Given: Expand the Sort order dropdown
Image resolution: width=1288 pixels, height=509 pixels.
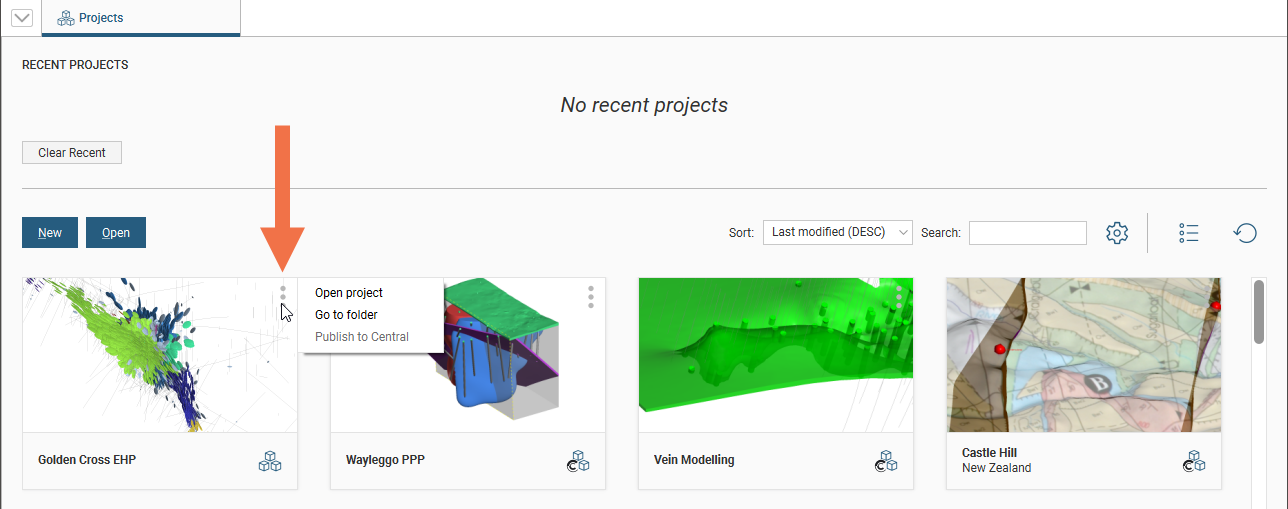Looking at the screenshot, I should point(837,232).
